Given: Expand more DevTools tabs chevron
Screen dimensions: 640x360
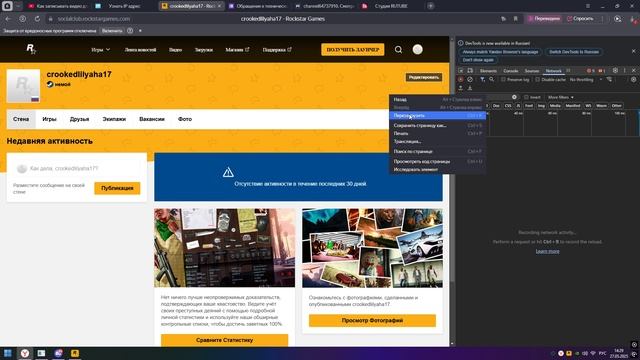Looking at the screenshot, I should point(568,71).
